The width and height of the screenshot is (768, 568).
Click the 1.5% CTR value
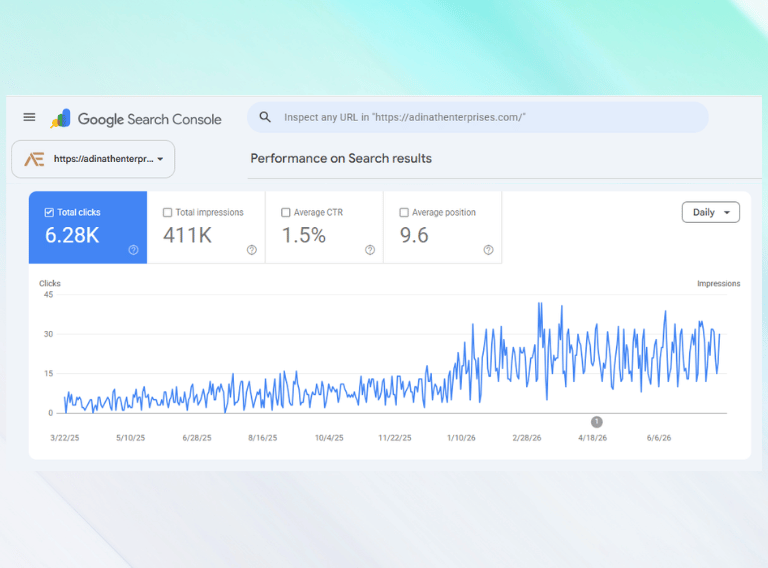(x=304, y=236)
